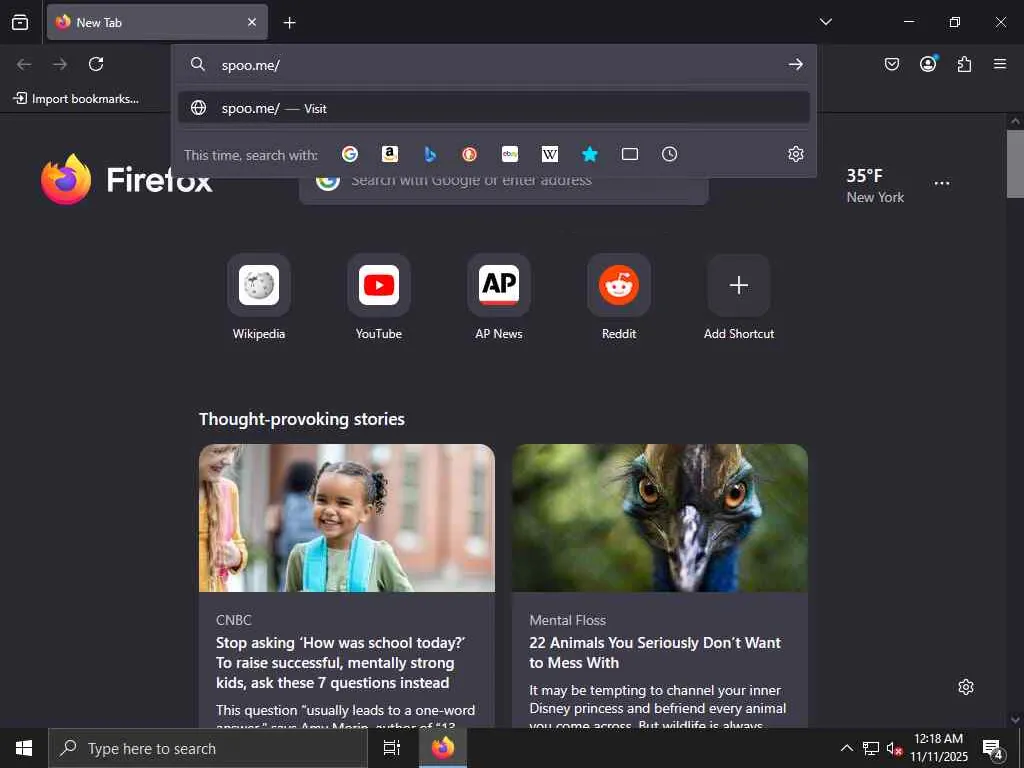Screen dimensions: 1024x768
Task: Search open tabs using the tab icon
Action: (630, 154)
